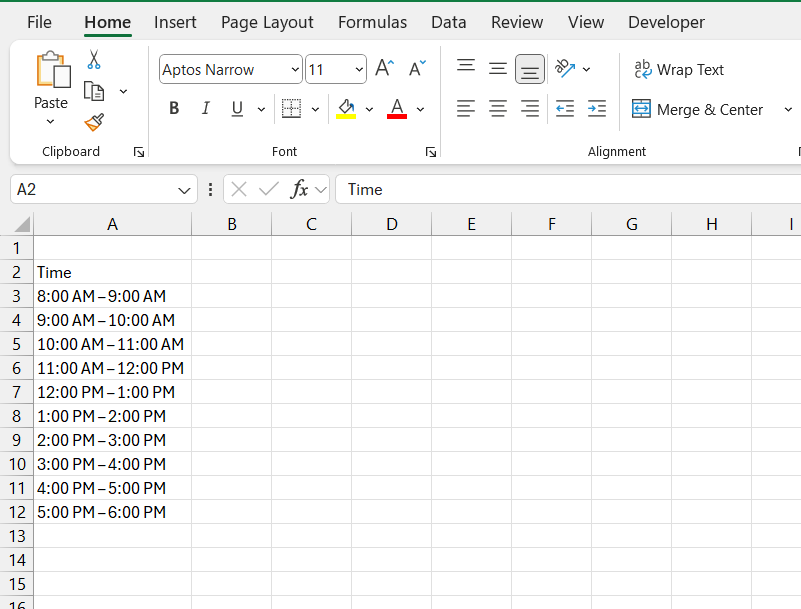Click the Decrease Indent icon
This screenshot has height=609, width=801.
(564, 108)
